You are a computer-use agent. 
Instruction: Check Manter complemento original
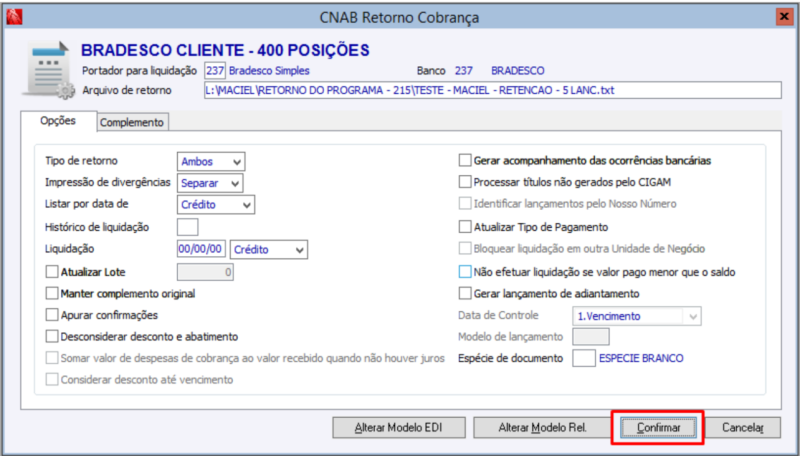(x=52, y=293)
